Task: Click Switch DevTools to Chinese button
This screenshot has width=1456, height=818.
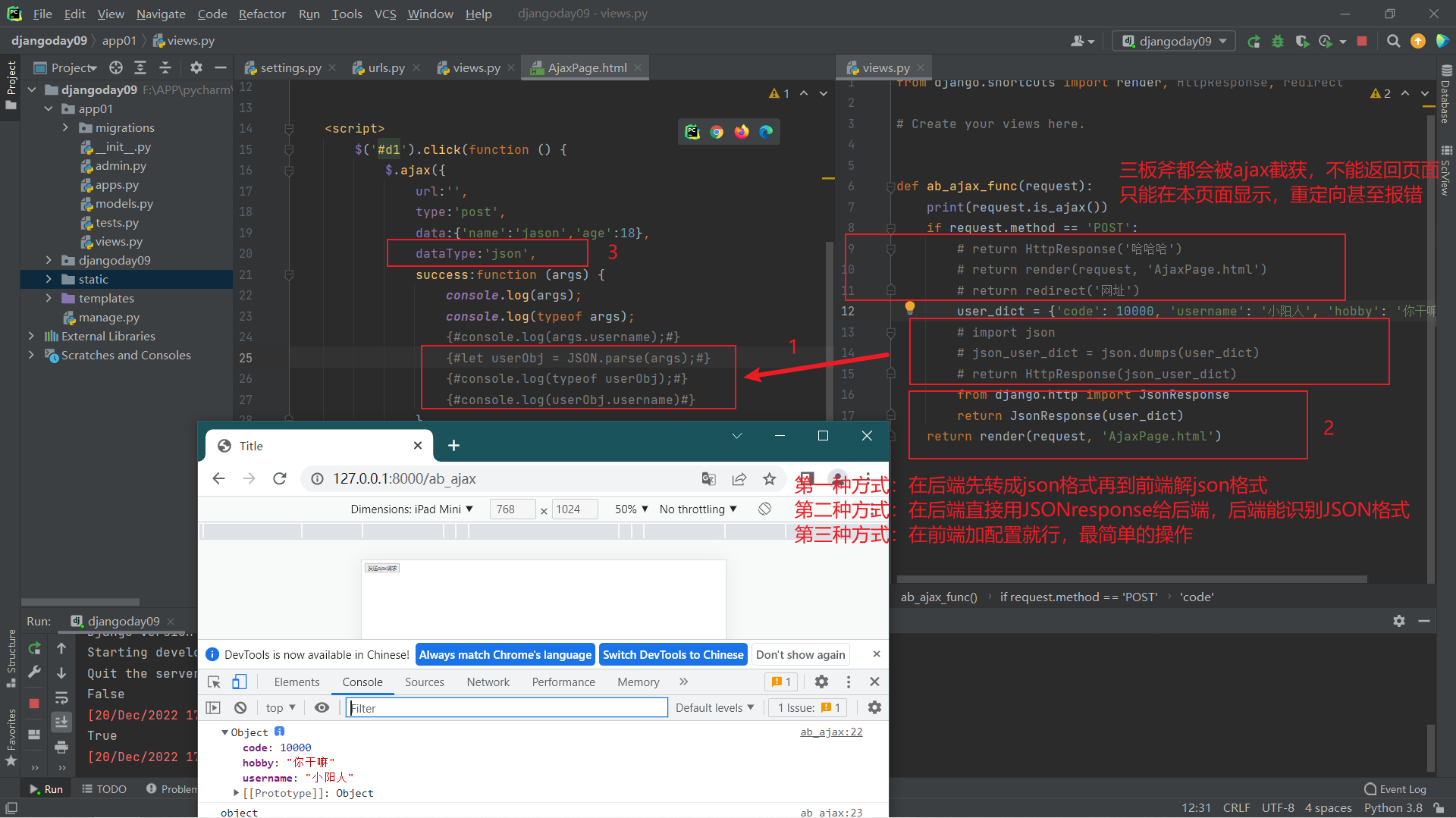Action: pyautogui.click(x=673, y=654)
